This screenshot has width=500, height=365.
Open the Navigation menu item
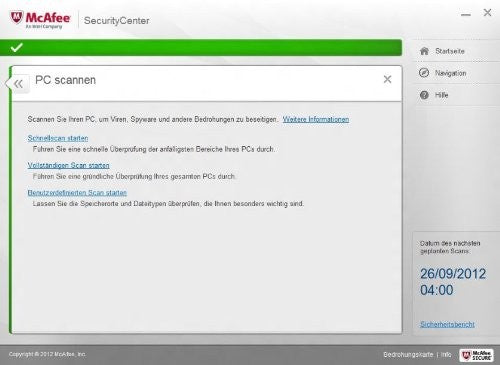(x=450, y=73)
